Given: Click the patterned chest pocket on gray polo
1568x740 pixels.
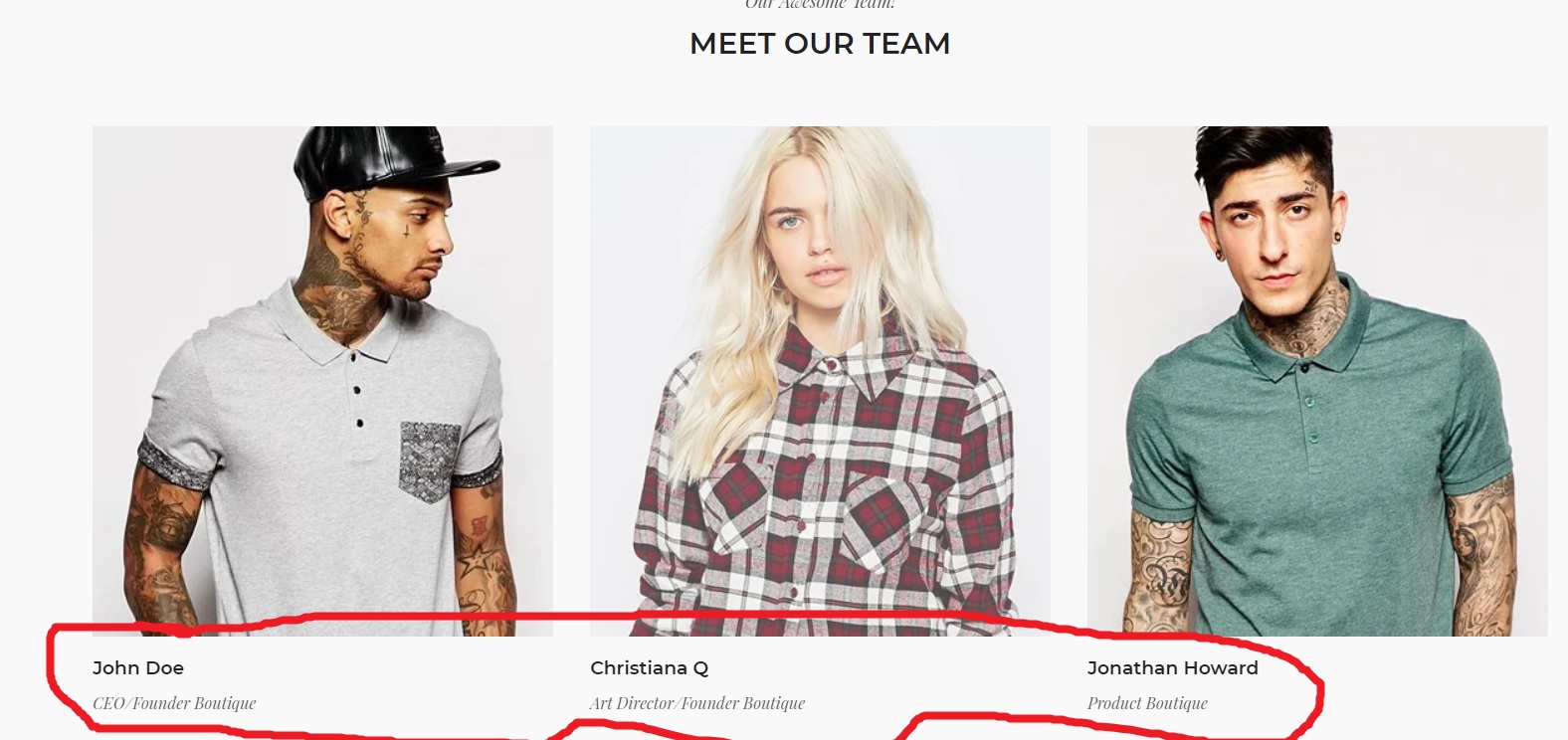Looking at the screenshot, I should tap(429, 461).
